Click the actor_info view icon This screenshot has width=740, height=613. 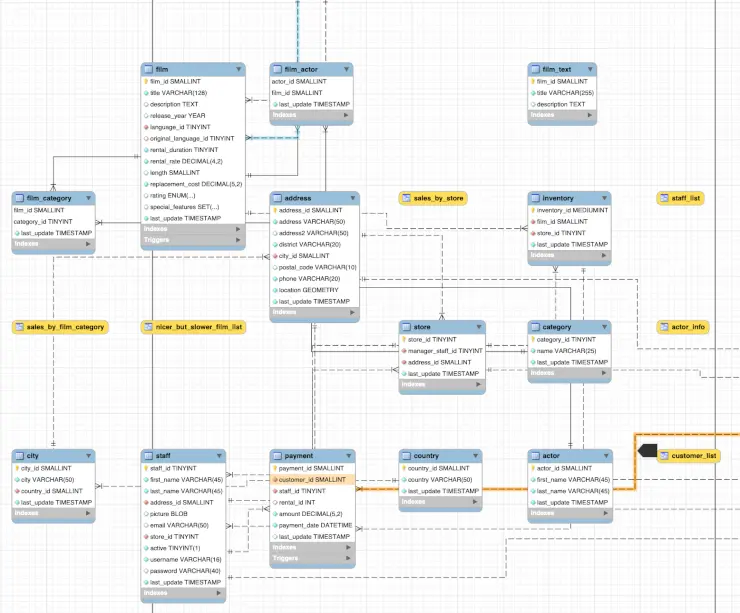(665, 327)
